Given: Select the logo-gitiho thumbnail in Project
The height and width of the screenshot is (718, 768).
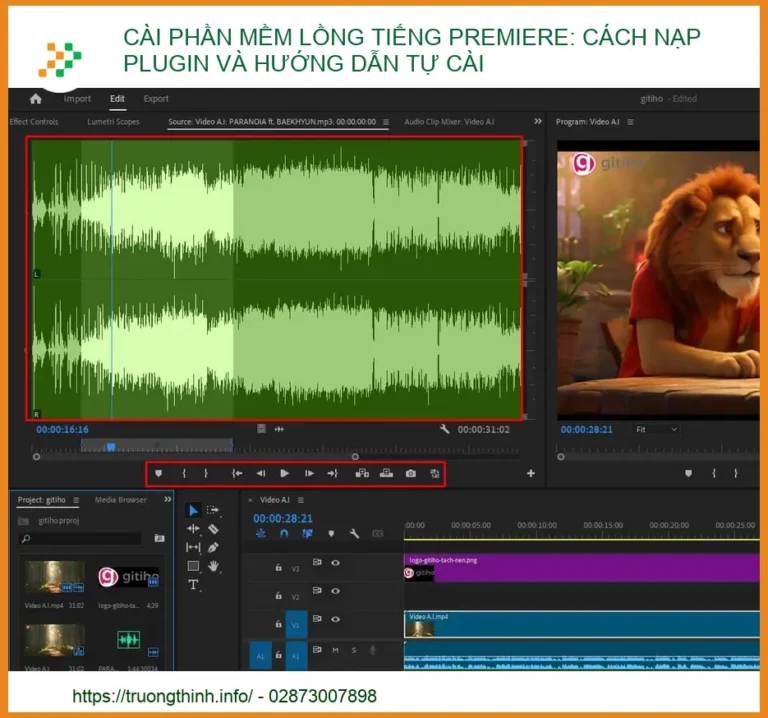Looking at the screenshot, I should [x=128, y=577].
